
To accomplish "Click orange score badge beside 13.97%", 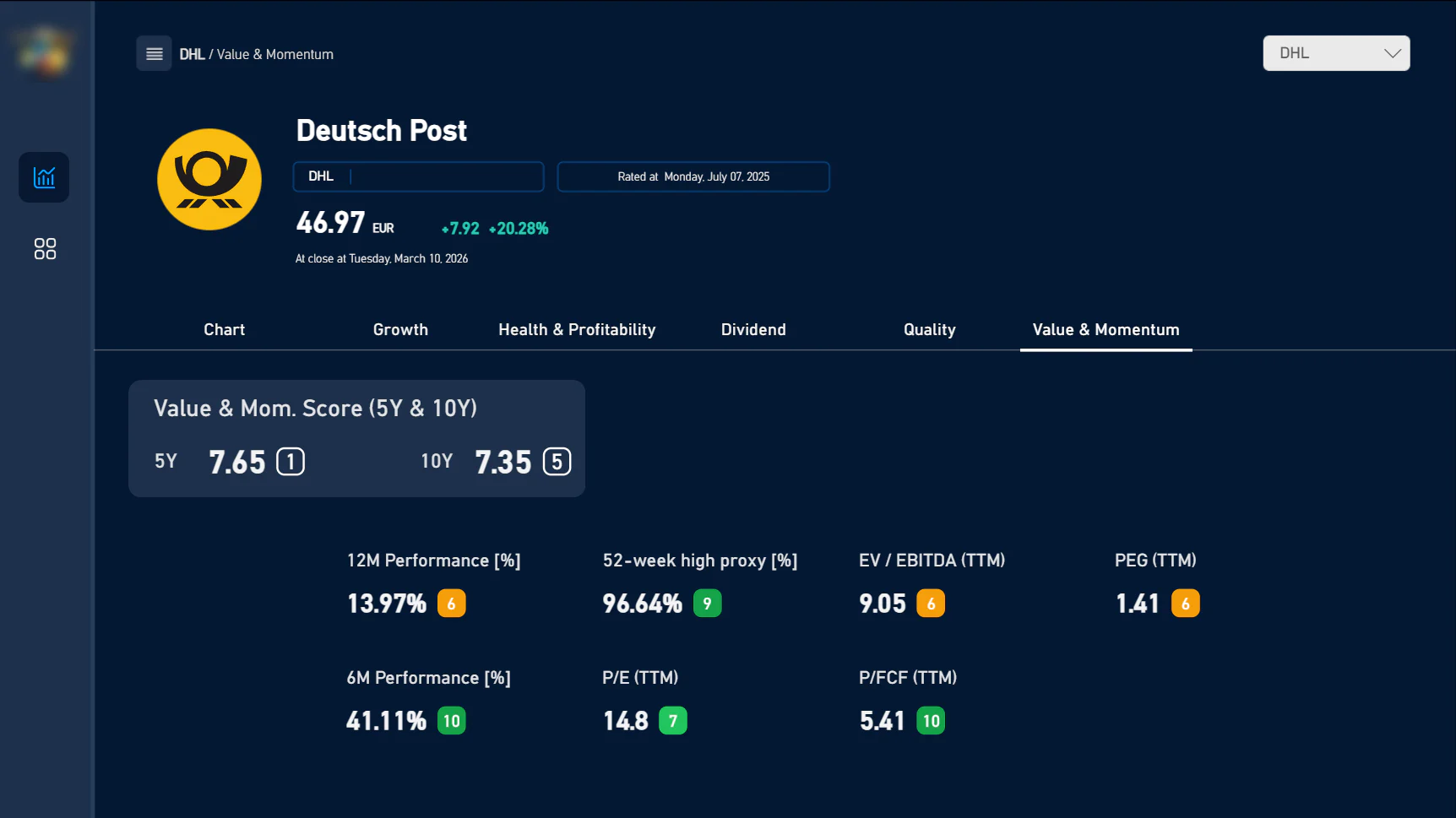I will click(451, 604).
